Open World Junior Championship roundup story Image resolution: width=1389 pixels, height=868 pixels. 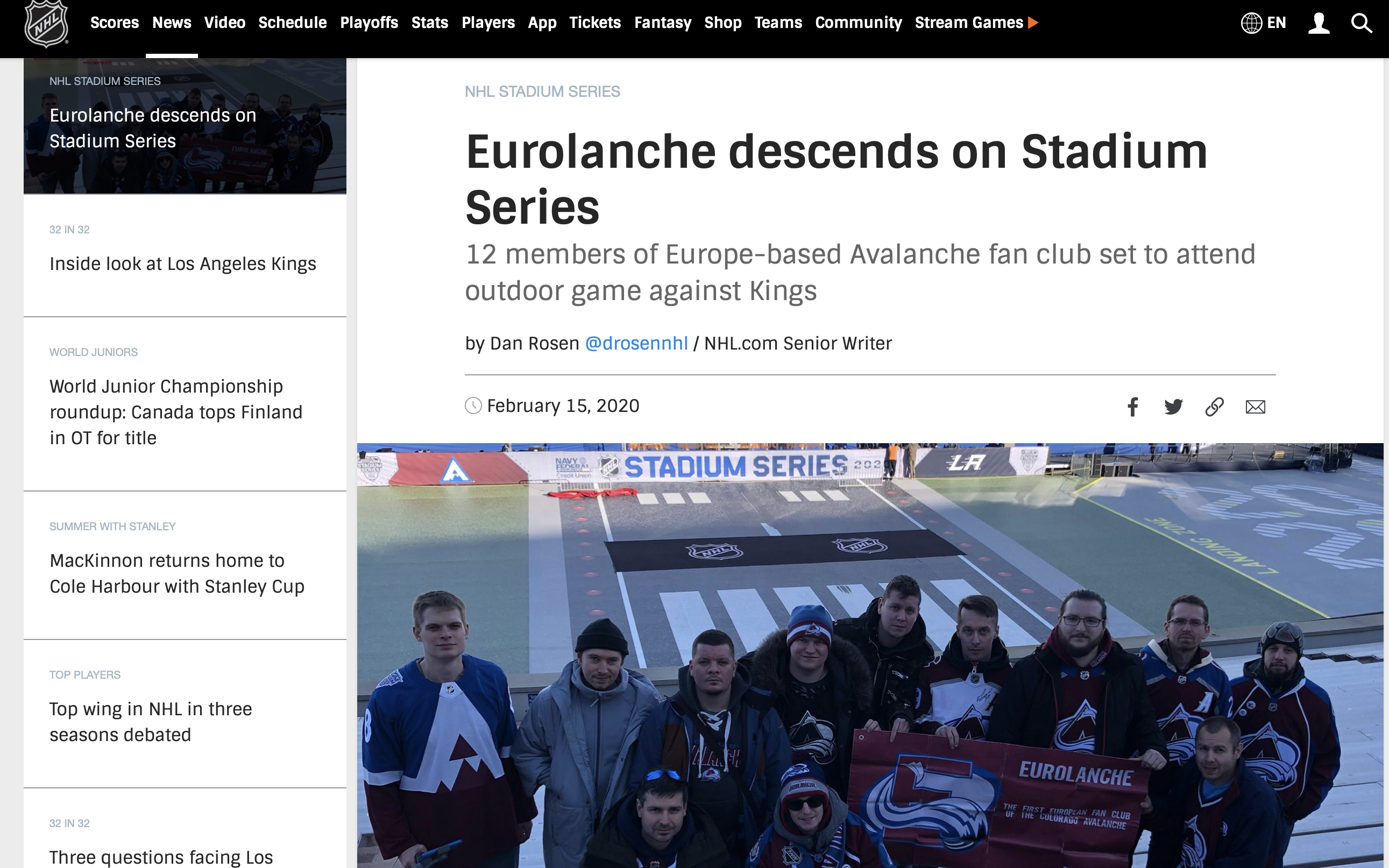[x=176, y=411]
